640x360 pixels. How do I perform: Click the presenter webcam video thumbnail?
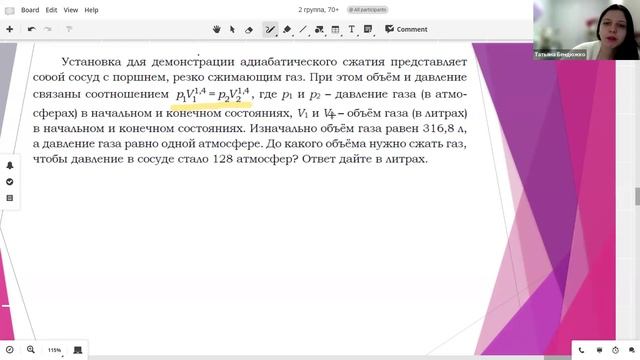[586, 30]
